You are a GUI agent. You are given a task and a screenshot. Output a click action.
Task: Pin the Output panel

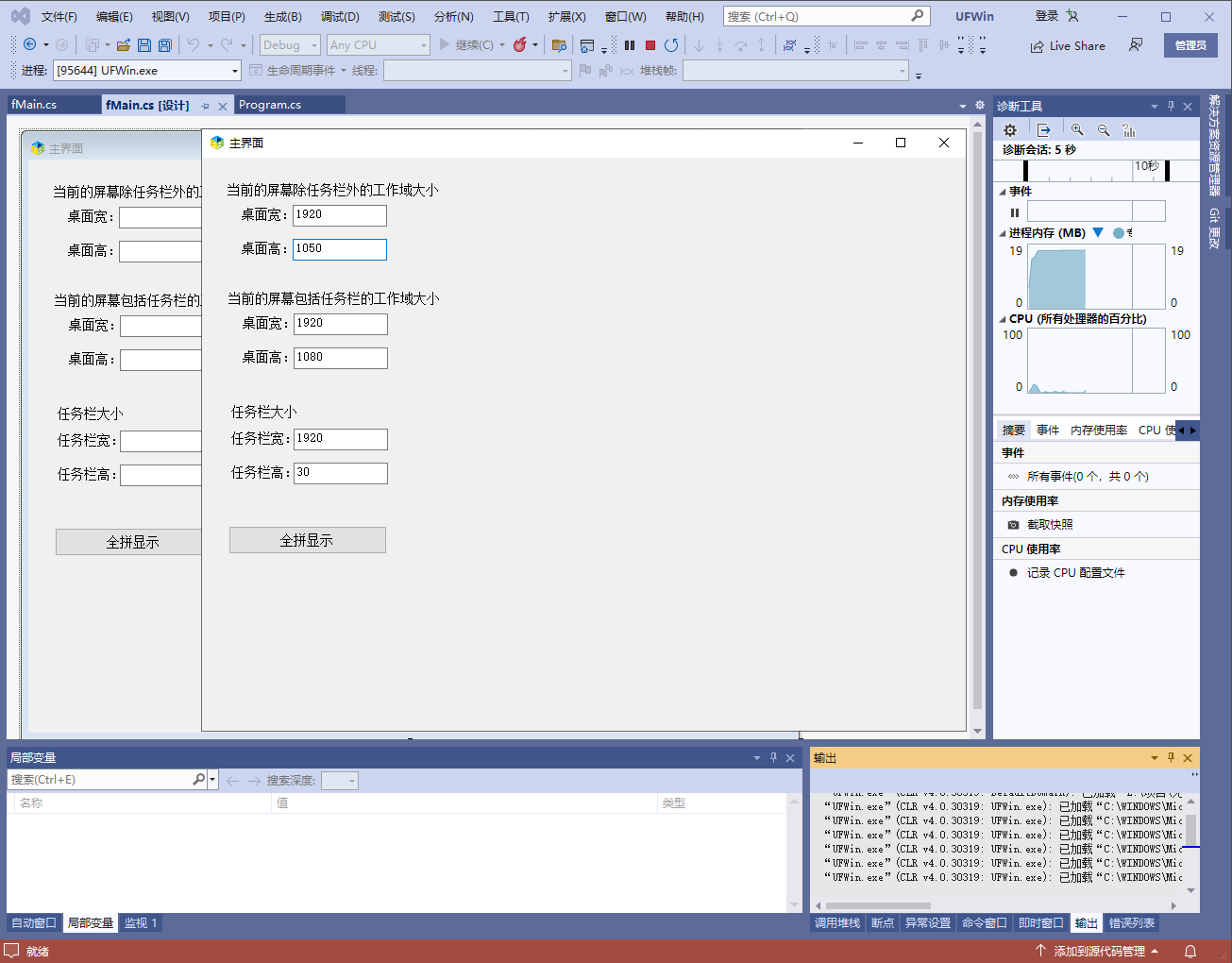click(x=1171, y=757)
